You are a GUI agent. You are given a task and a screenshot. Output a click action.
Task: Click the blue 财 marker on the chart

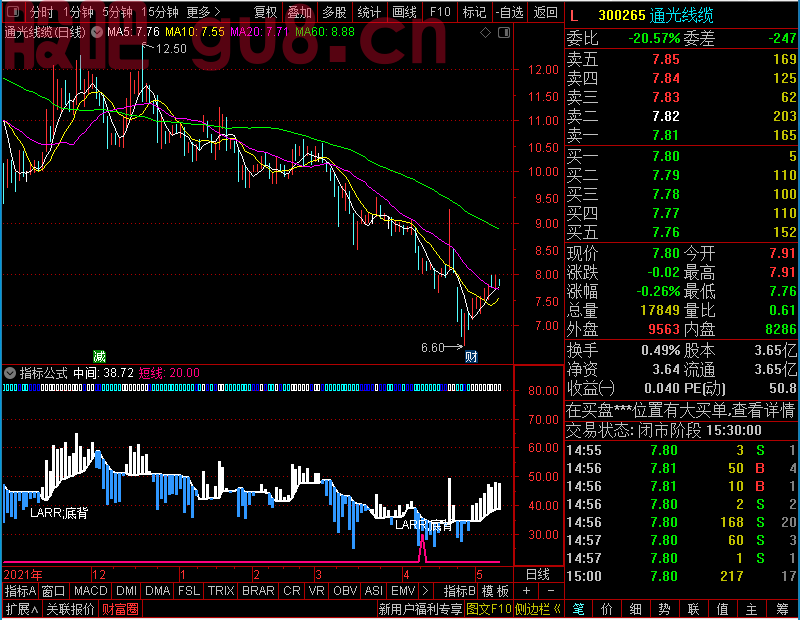click(471, 356)
